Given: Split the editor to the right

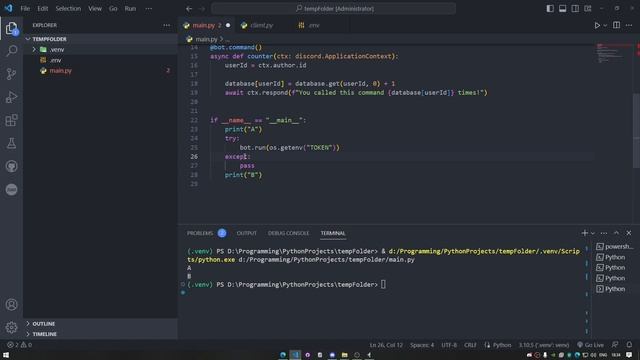Looking at the screenshot, I should (x=616, y=25).
